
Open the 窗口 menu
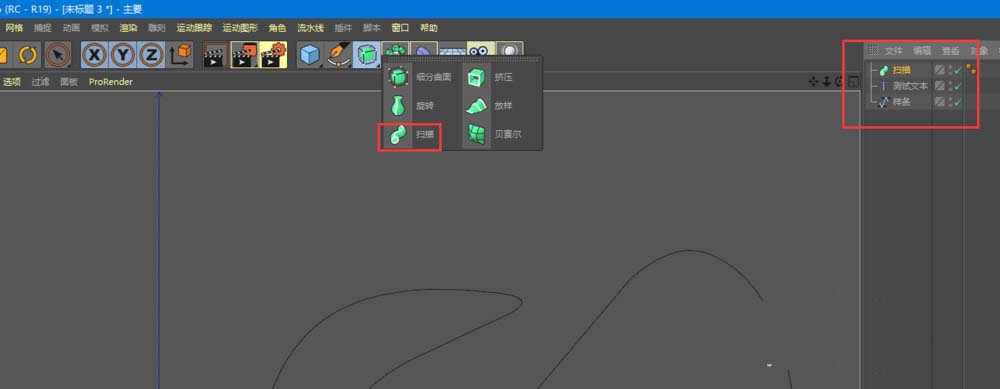tap(401, 28)
